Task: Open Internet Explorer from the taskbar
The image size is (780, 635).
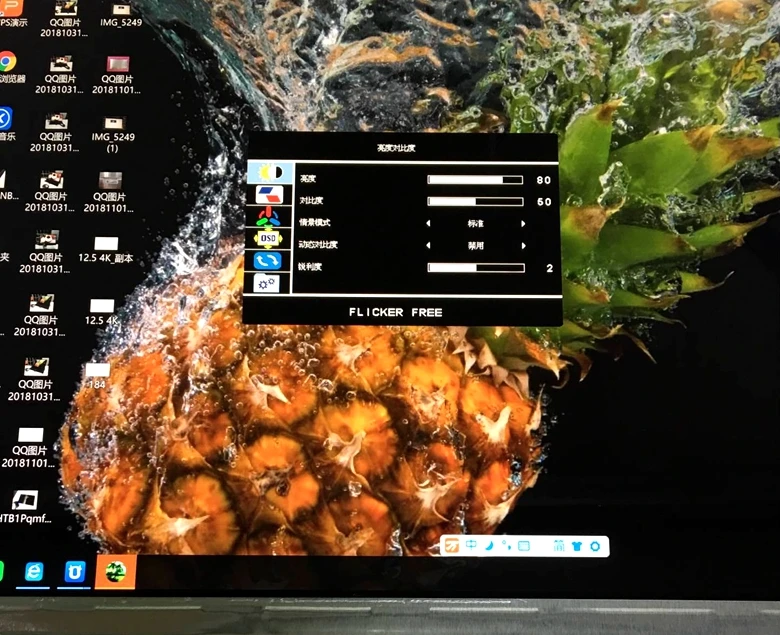Action: (x=33, y=572)
